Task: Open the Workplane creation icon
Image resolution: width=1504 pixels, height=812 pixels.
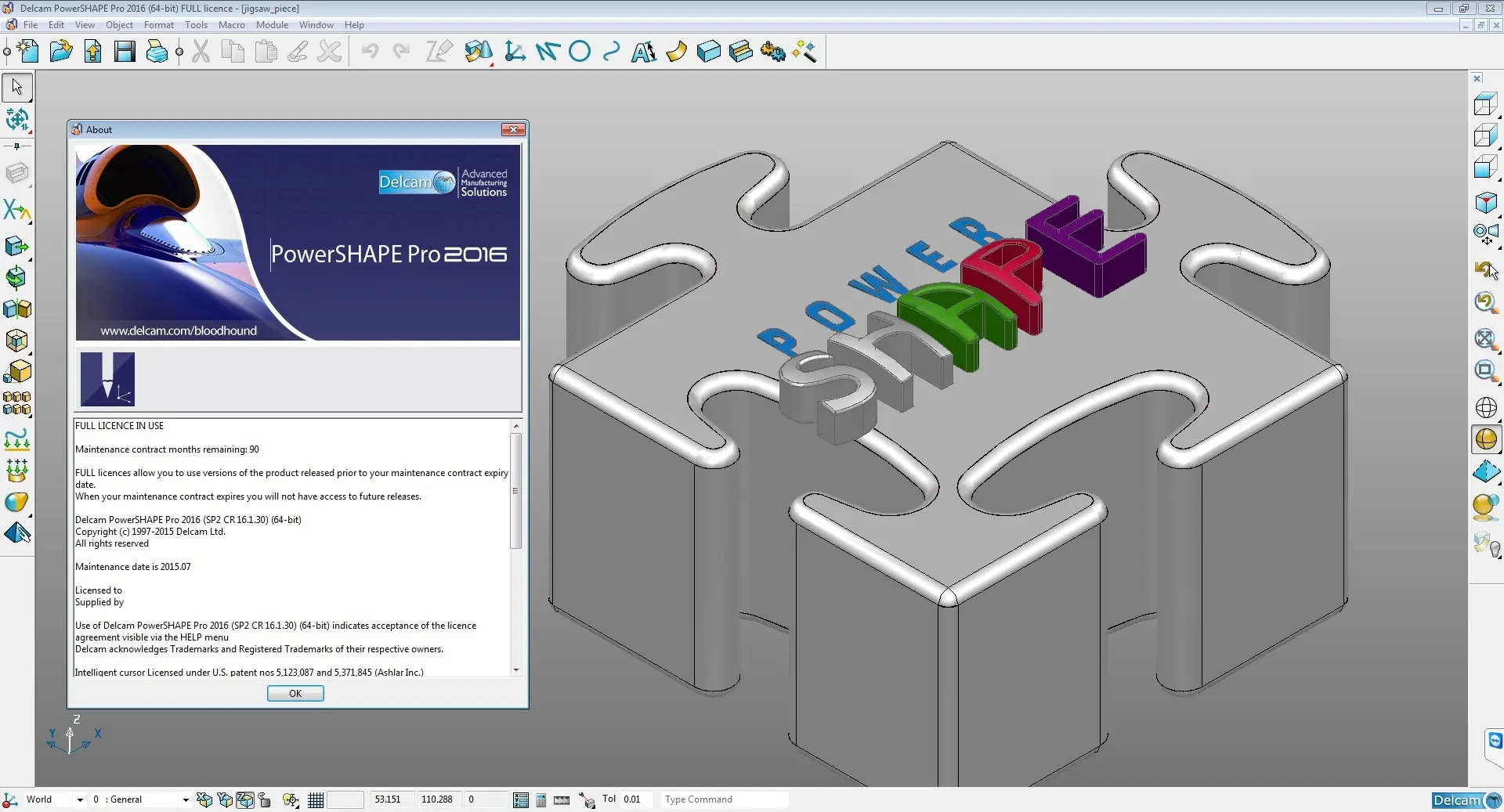Action: pyautogui.click(x=515, y=52)
